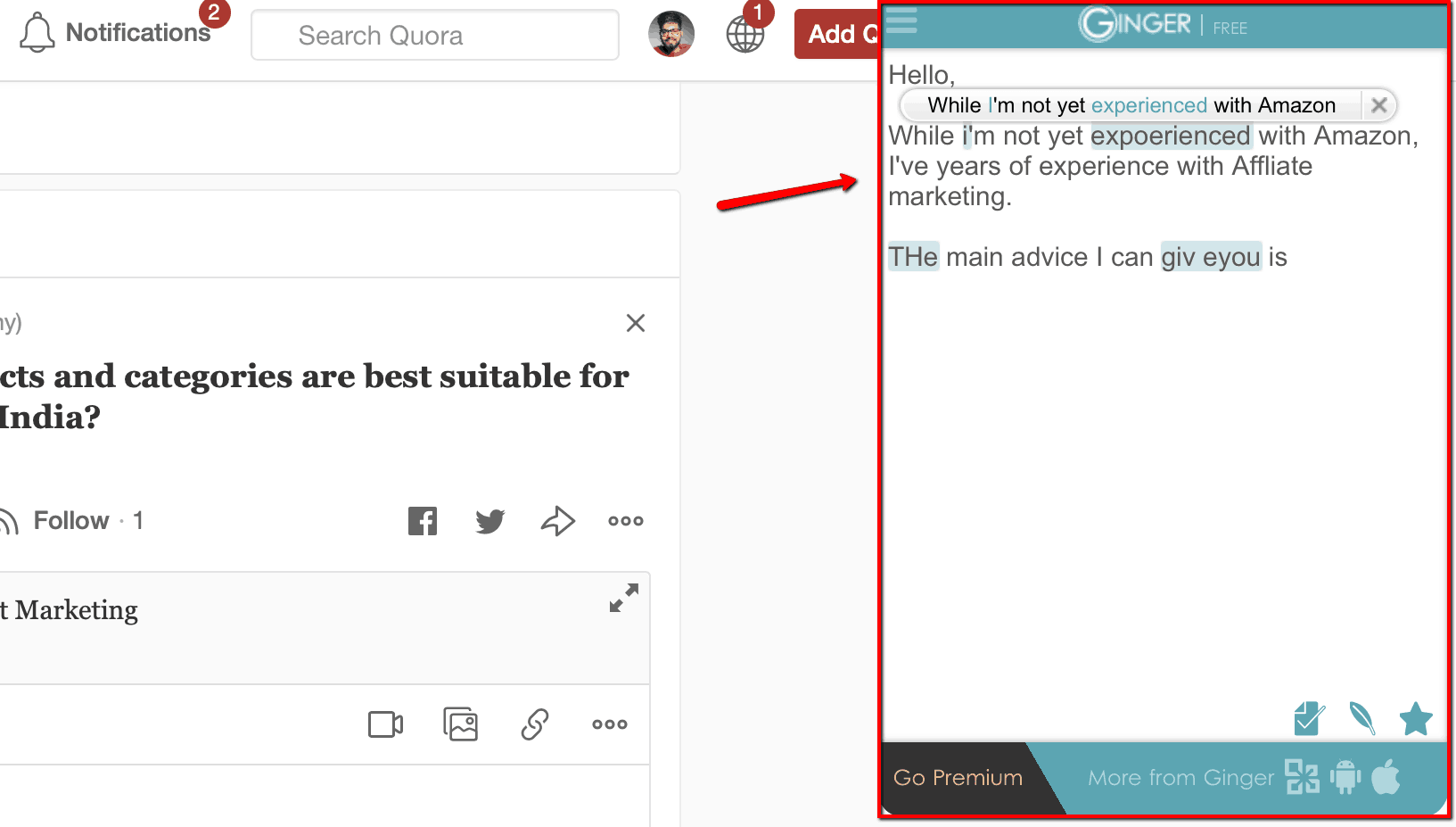Accept the suggested word 'experienced'
Viewport: 1456px width, 827px height.
pyautogui.click(x=1148, y=105)
